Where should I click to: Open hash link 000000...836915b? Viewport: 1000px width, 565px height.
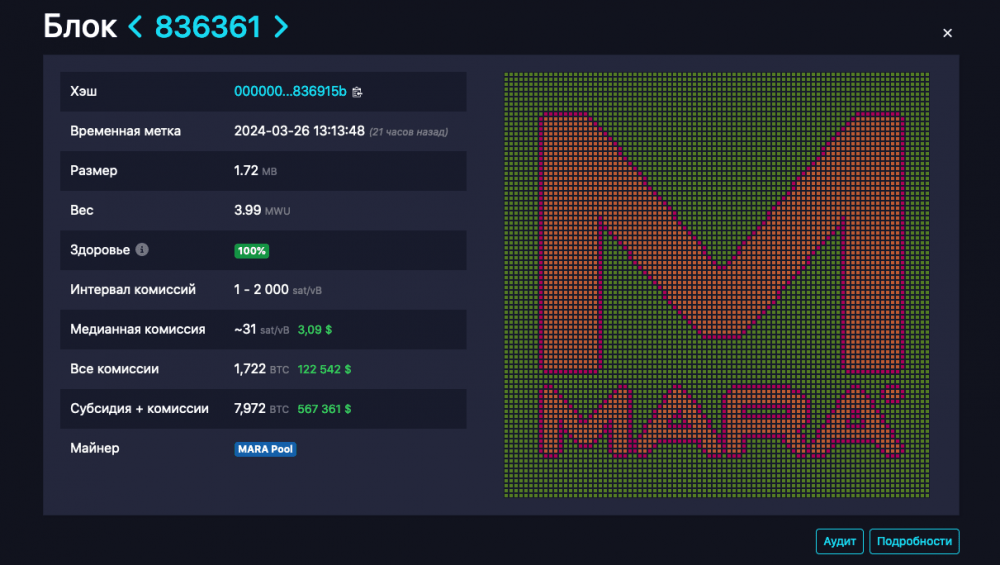pyautogui.click(x=290, y=91)
